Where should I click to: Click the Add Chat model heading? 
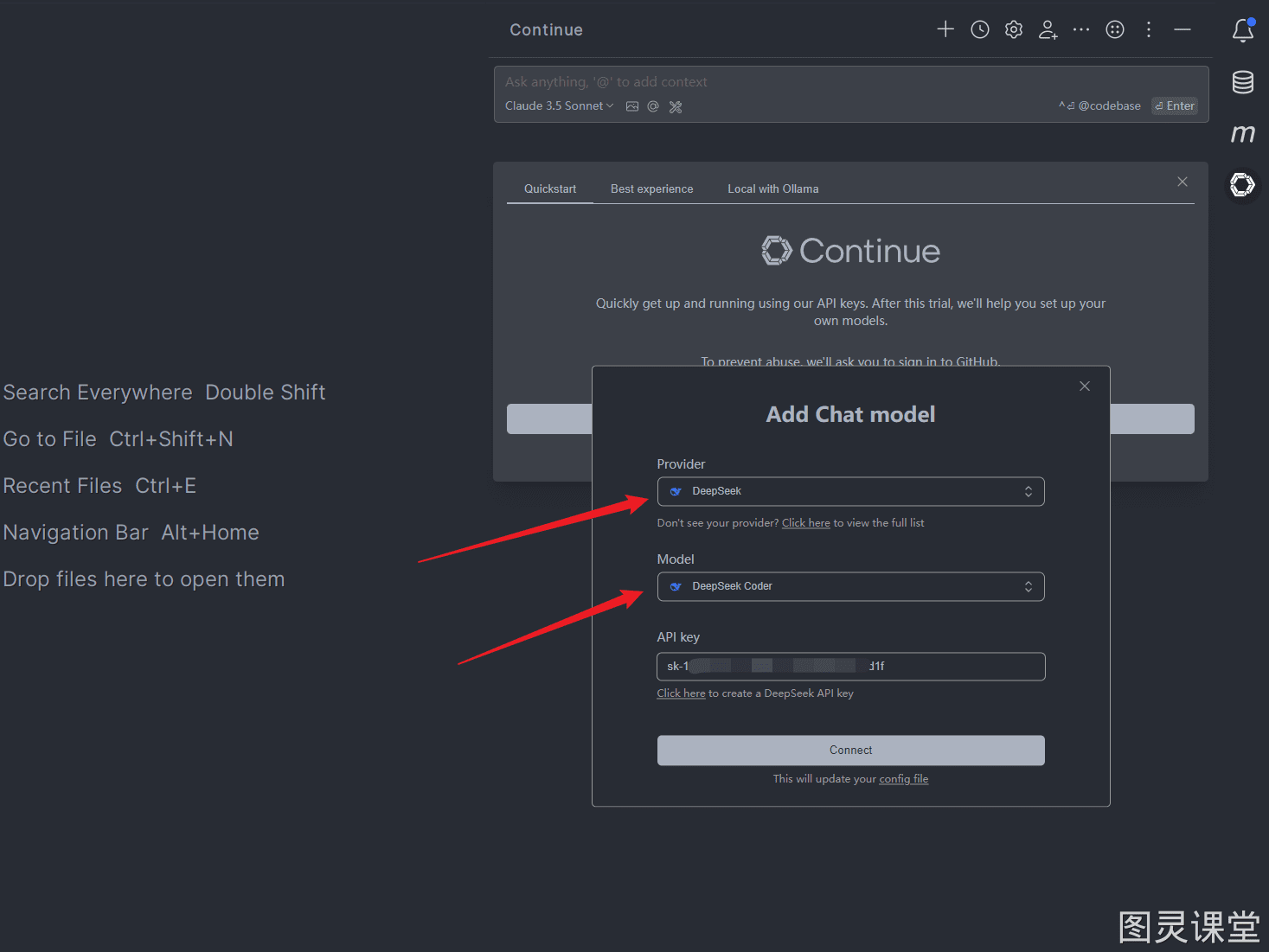tap(851, 415)
